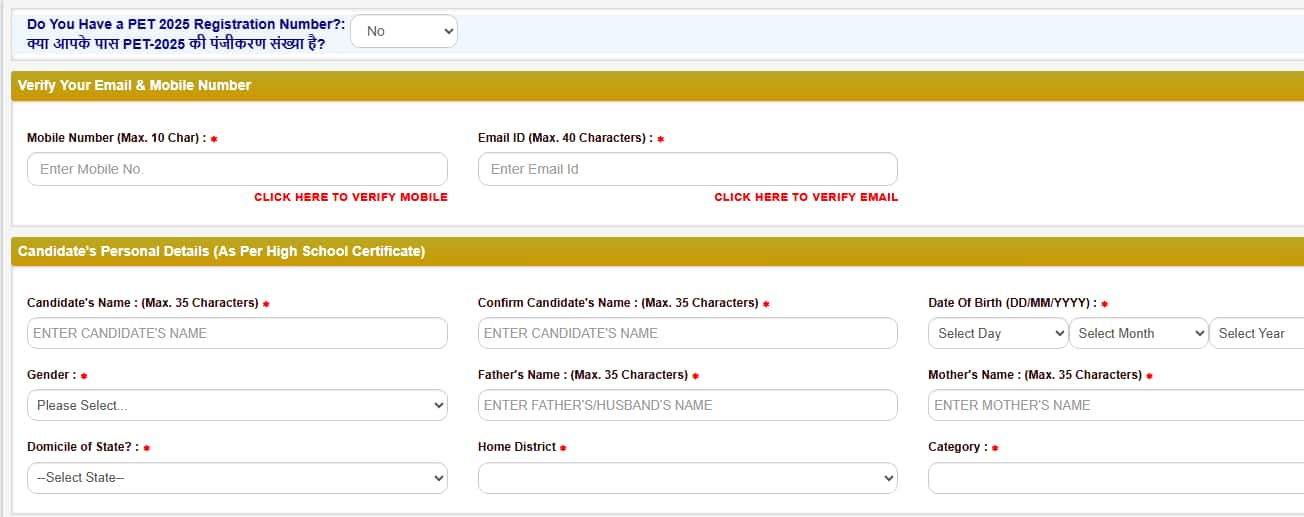Expand the Gender 'Please Select' dropdown
Image resolution: width=1304 pixels, height=517 pixels.
point(237,405)
